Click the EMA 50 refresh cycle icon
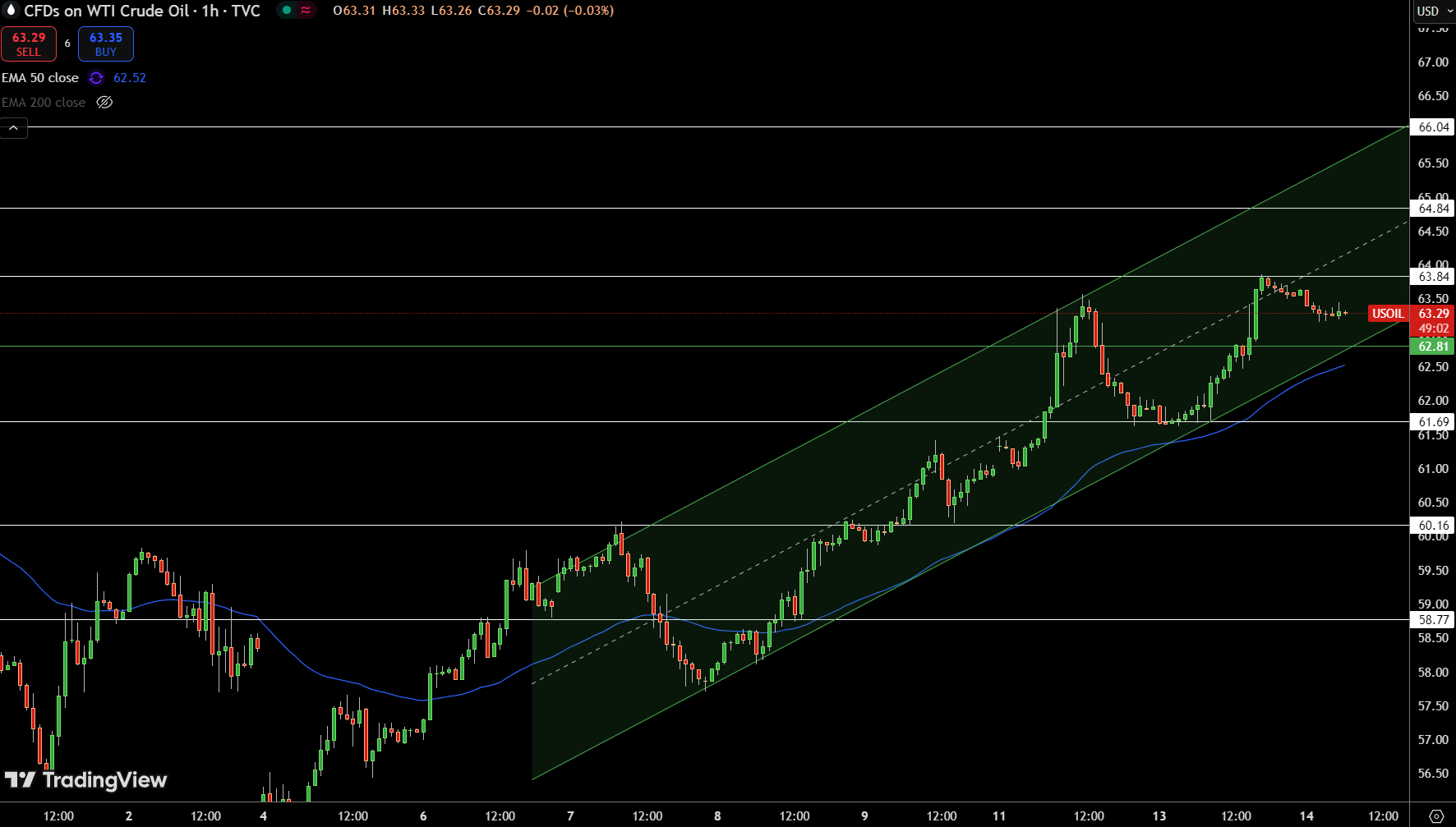Image resolution: width=1456 pixels, height=827 pixels. (96, 78)
